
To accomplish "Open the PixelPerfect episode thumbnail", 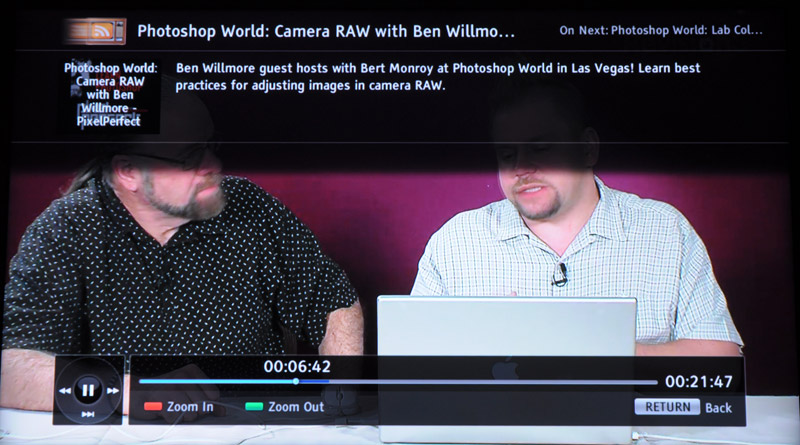I will [109, 94].
